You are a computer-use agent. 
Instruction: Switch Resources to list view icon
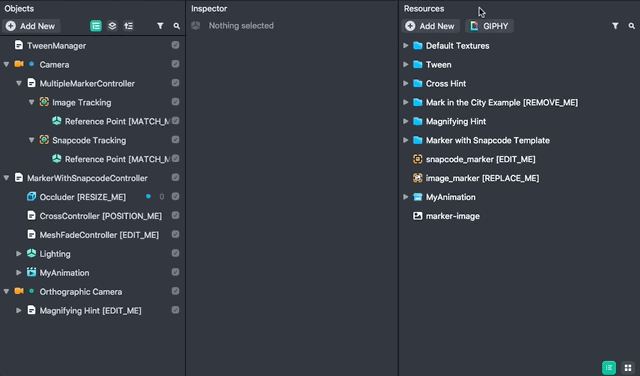(x=609, y=367)
